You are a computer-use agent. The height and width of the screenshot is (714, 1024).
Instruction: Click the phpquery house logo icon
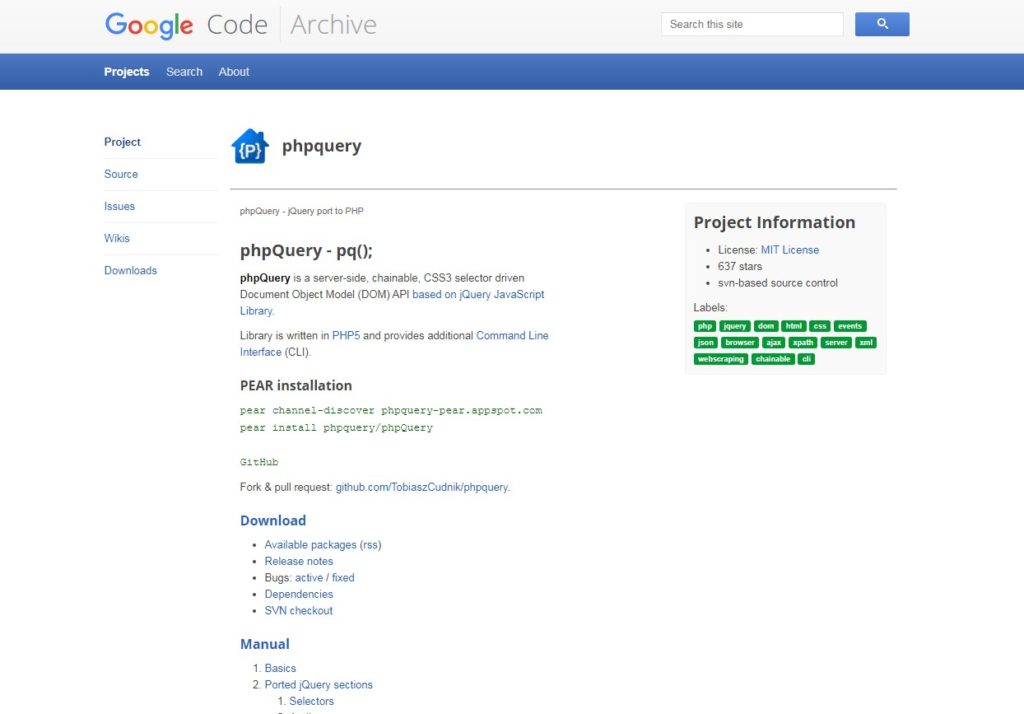250,147
